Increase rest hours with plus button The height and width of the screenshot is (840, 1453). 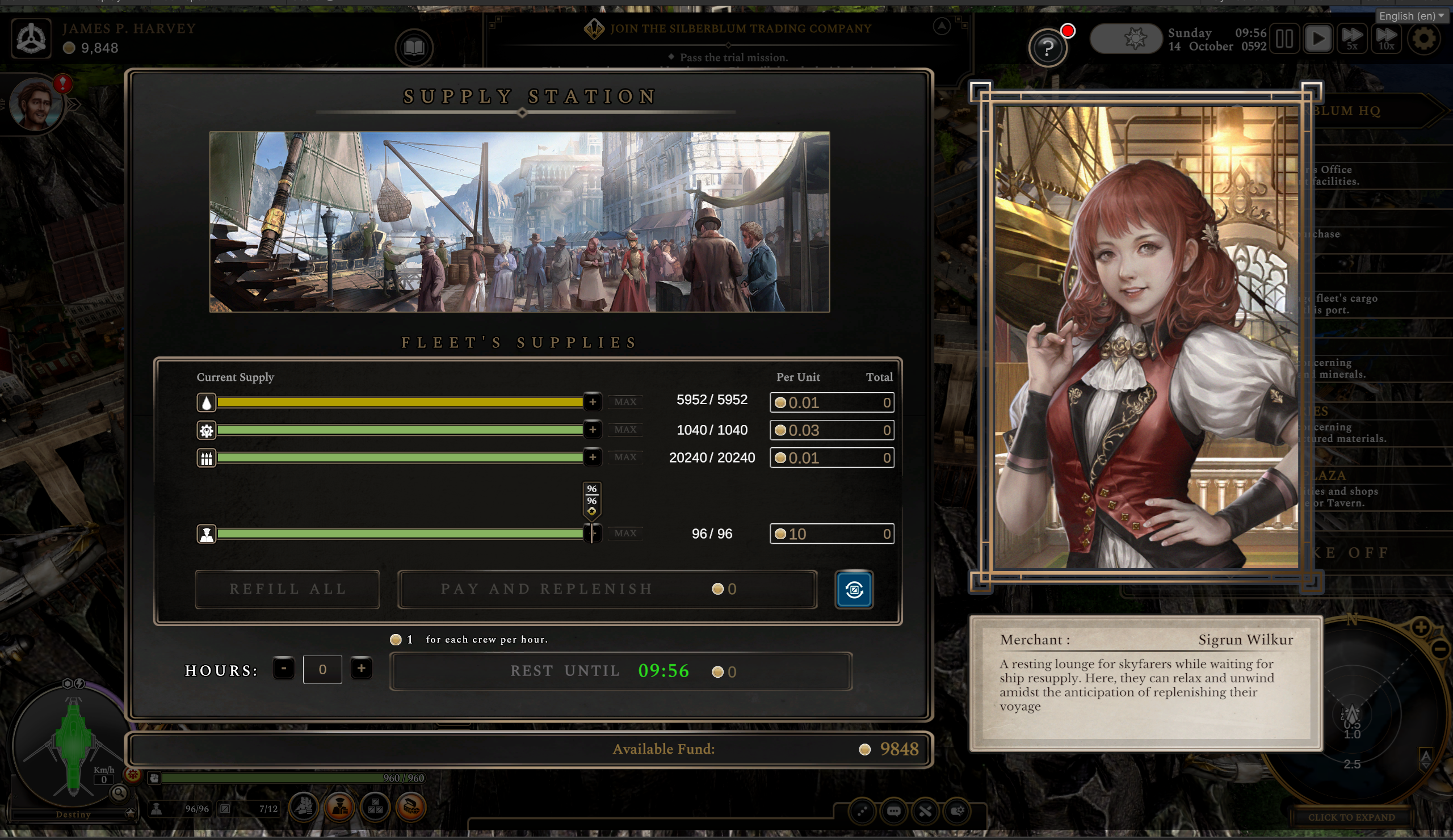(362, 669)
